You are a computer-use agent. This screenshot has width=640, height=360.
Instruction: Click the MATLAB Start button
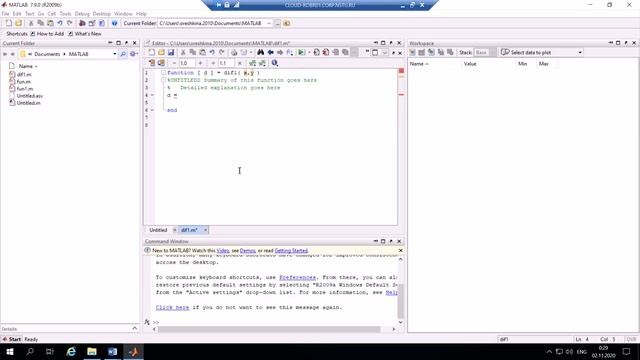tap(11, 339)
